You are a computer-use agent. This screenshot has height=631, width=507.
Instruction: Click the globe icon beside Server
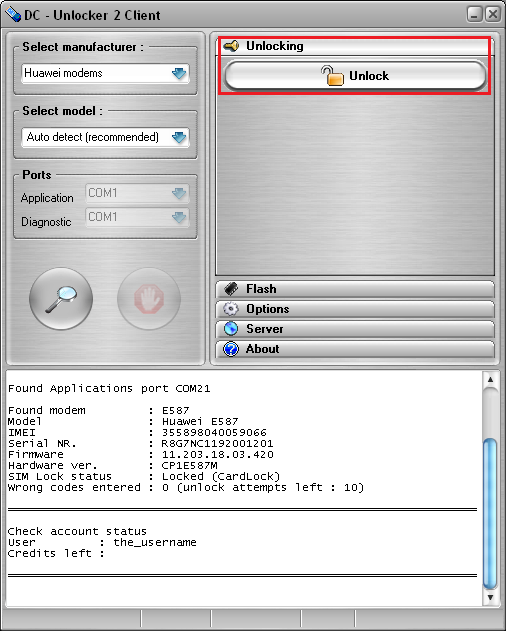(x=231, y=329)
